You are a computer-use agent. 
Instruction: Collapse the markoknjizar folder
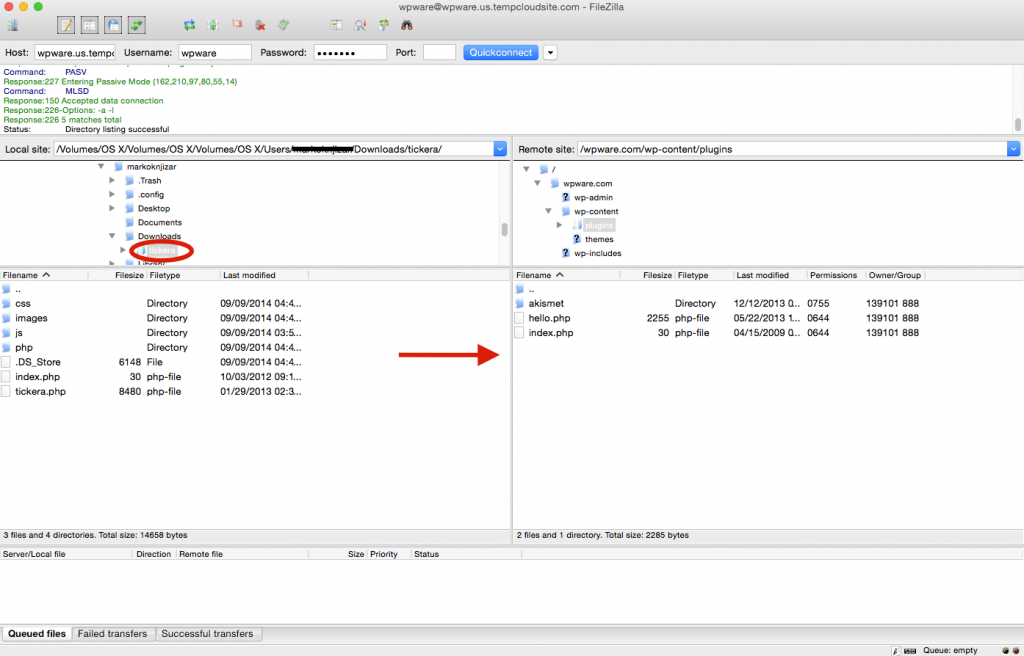(101, 167)
